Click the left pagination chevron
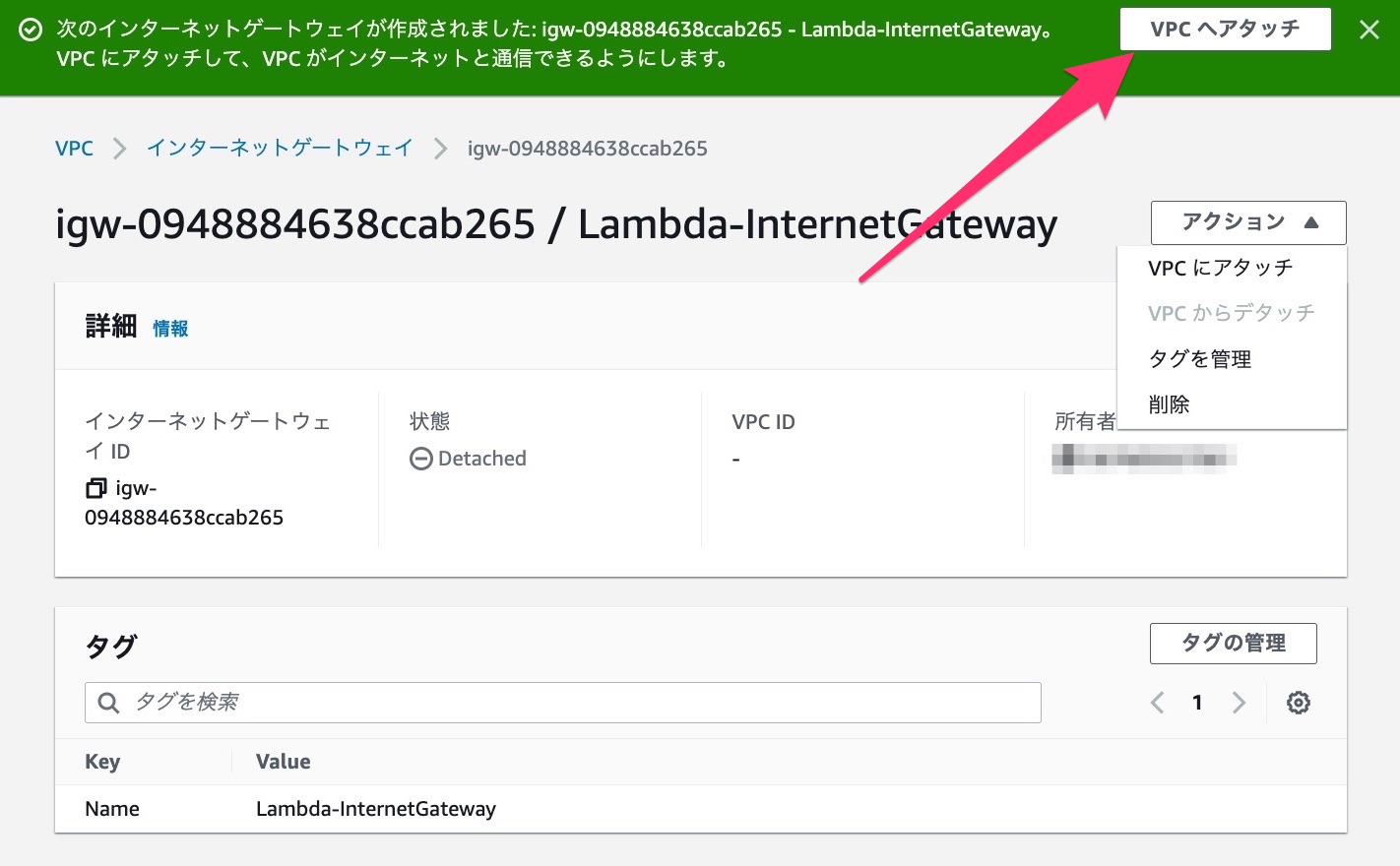 1156,702
